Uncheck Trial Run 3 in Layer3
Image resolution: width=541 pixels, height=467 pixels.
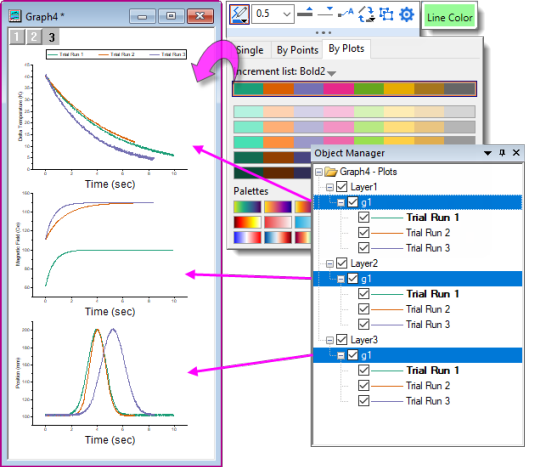pyautogui.click(x=364, y=401)
